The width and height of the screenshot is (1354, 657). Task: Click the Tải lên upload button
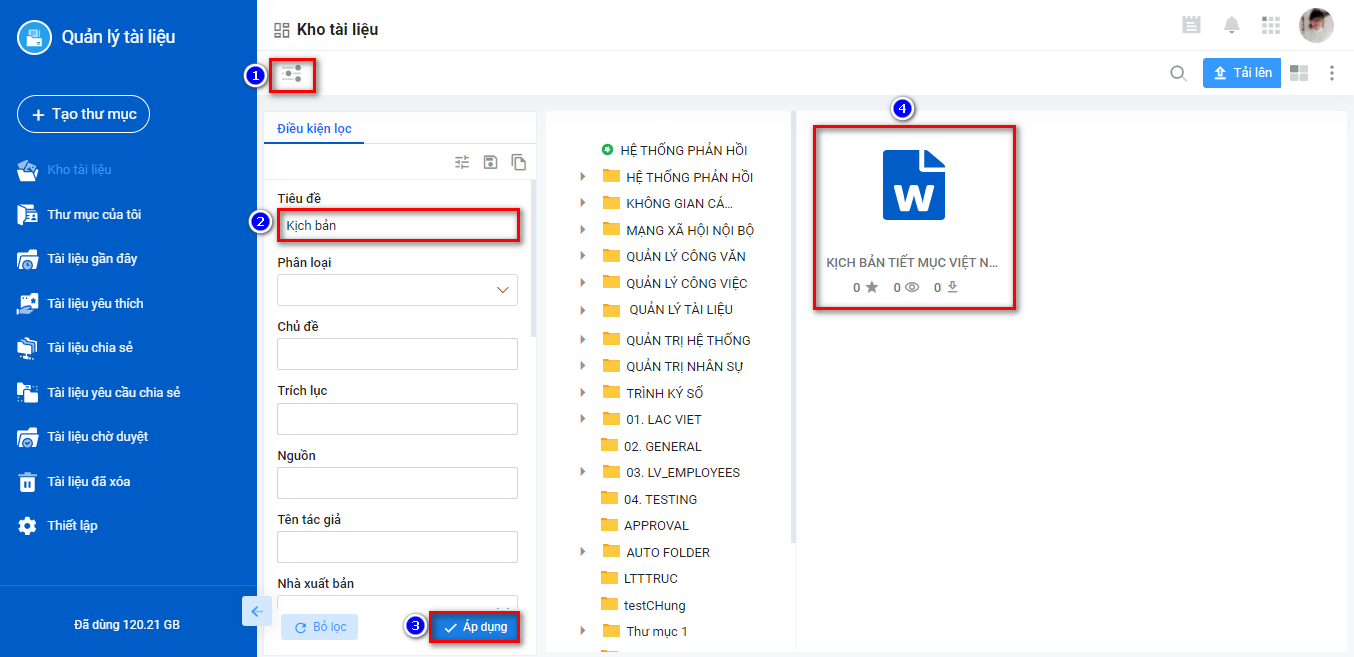pyautogui.click(x=1242, y=73)
